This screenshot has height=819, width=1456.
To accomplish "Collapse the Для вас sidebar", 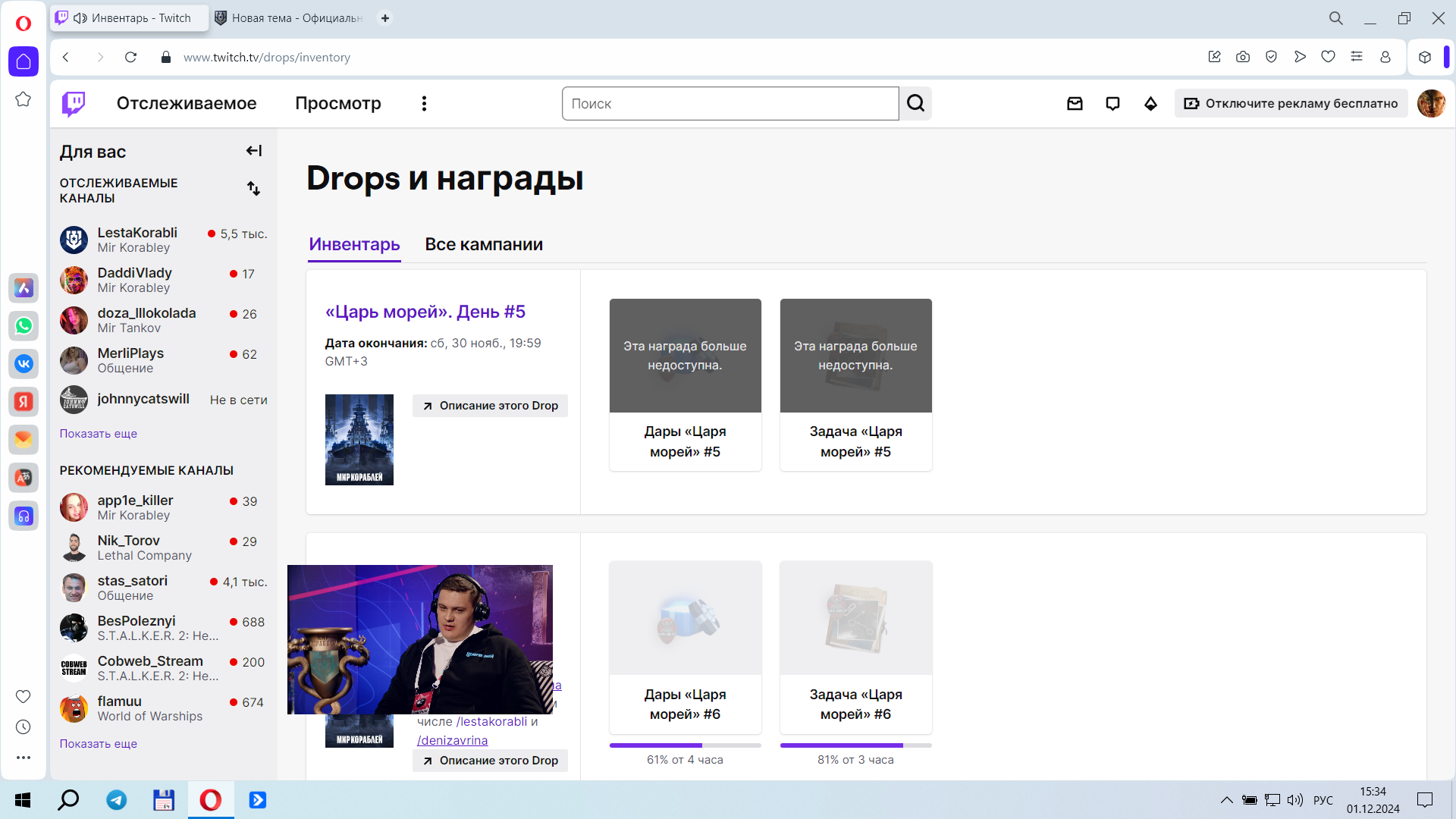I will click(254, 151).
